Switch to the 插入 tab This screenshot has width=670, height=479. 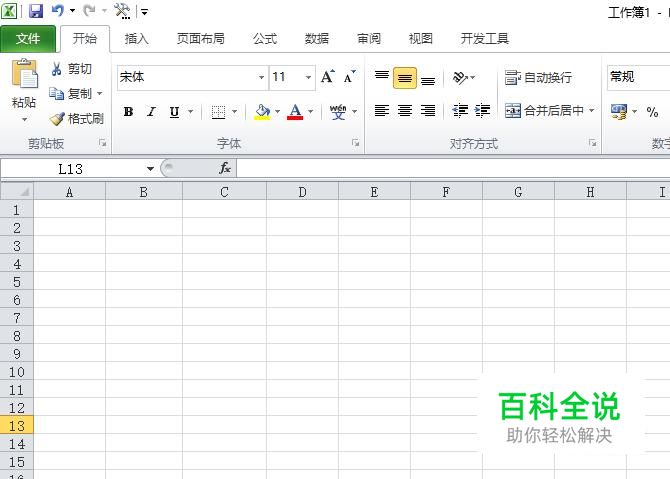coord(136,39)
